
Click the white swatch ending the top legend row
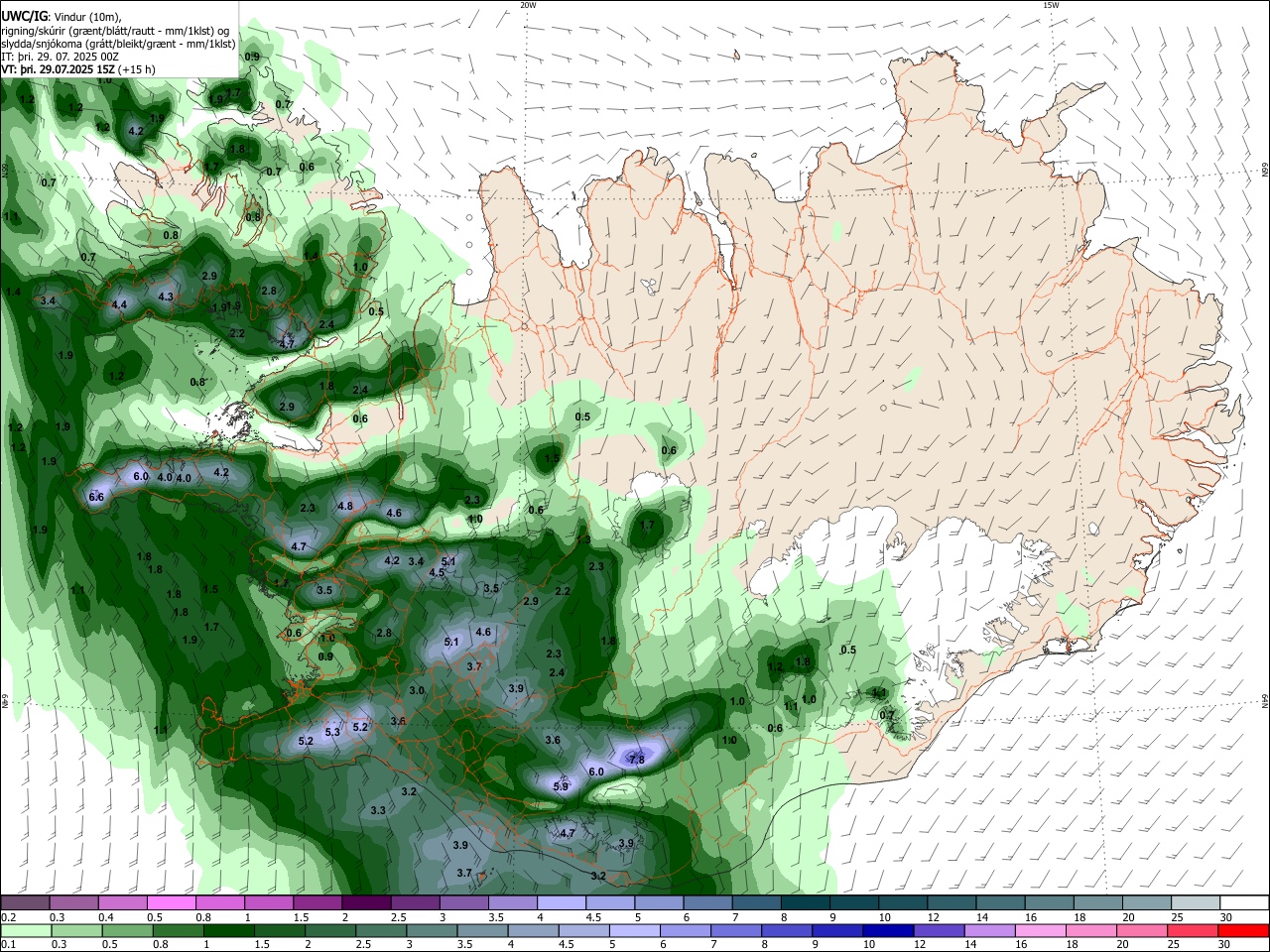click(1243, 902)
